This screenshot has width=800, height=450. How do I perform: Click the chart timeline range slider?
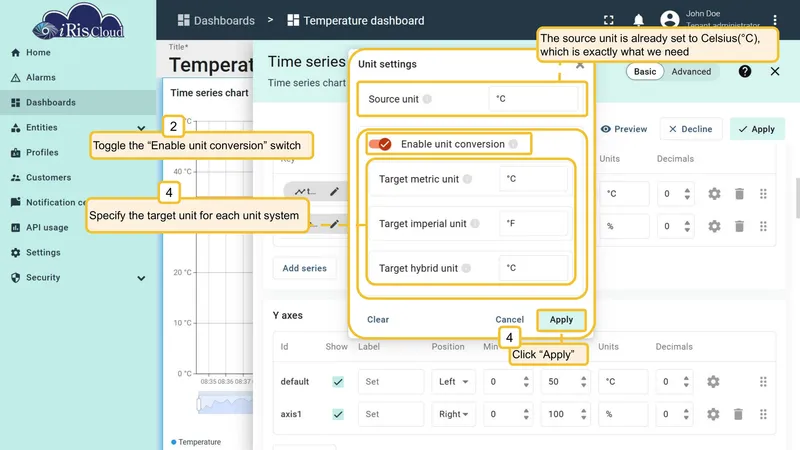coord(224,404)
